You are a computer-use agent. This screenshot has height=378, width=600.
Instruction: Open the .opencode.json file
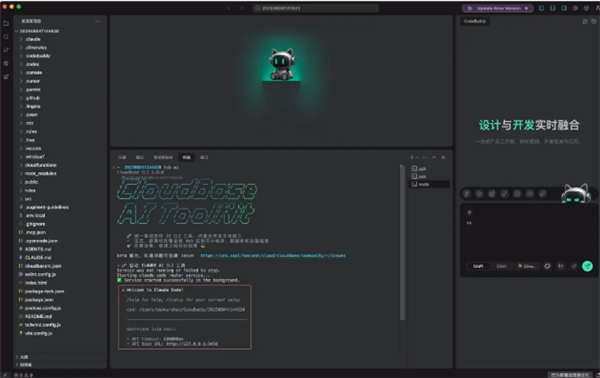pos(59,241)
